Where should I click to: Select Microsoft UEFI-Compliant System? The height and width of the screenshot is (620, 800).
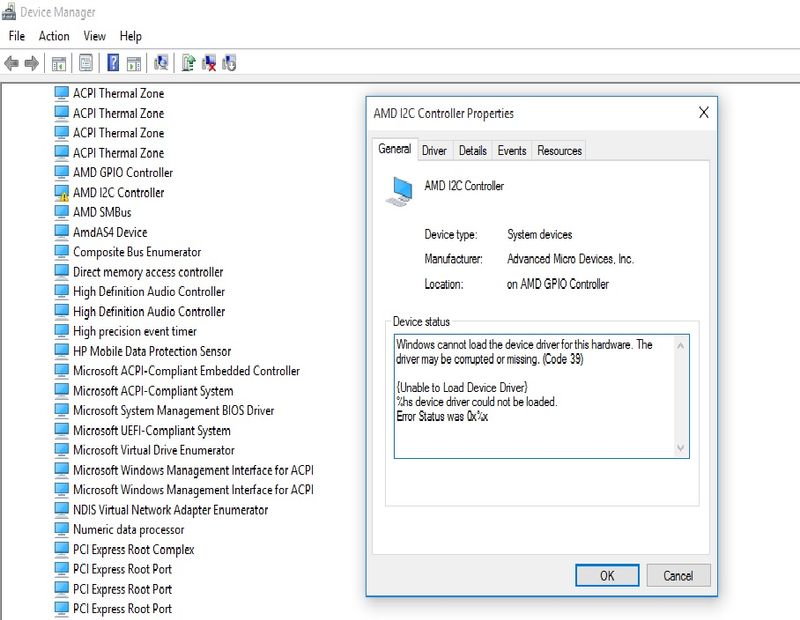click(152, 431)
